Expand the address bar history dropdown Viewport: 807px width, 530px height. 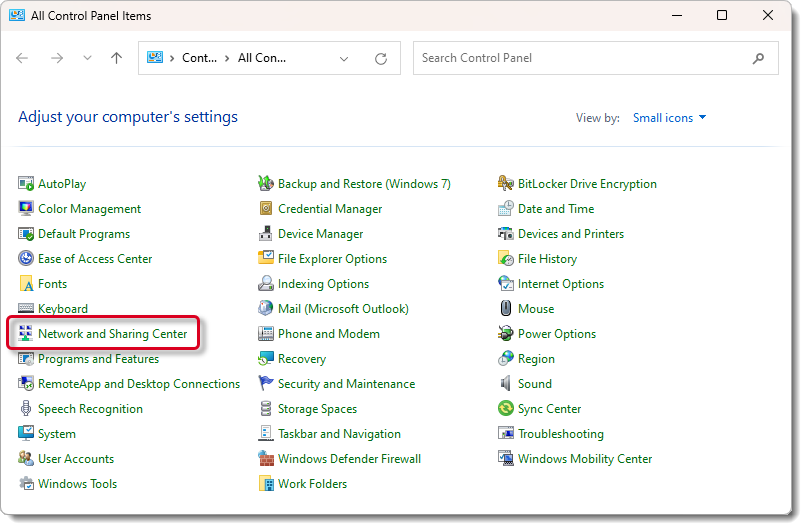coord(344,59)
